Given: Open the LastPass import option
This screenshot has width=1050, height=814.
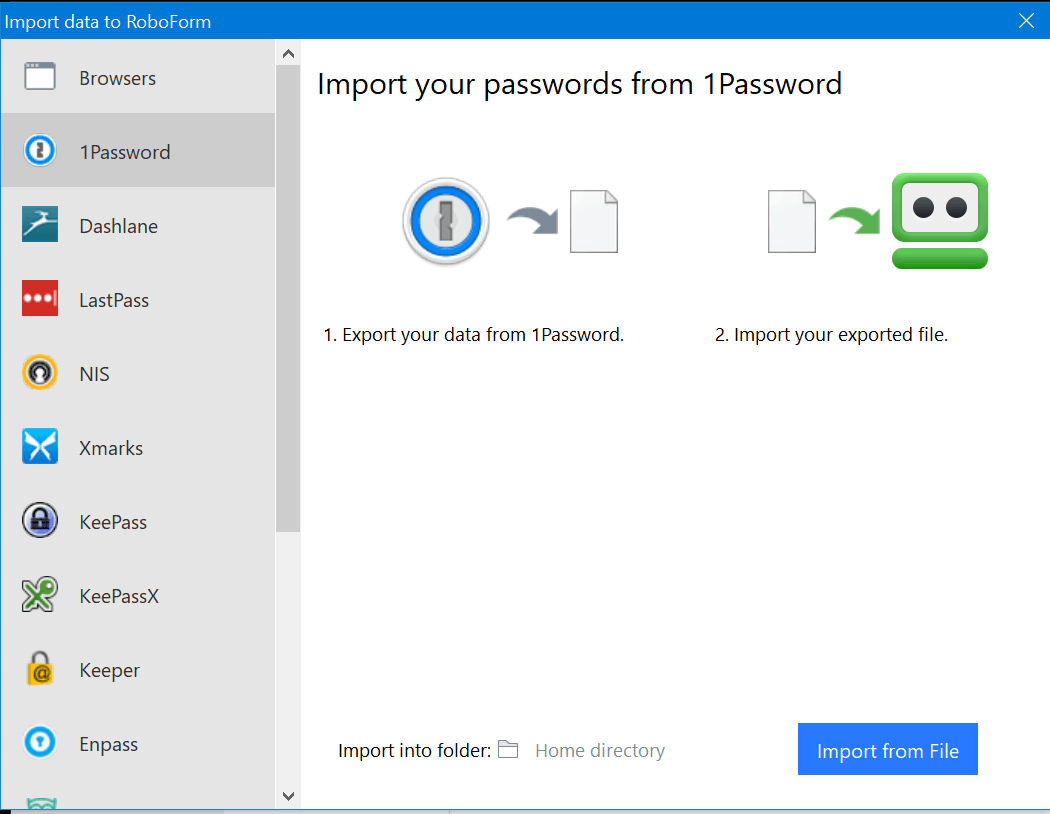Looking at the screenshot, I should point(138,299).
